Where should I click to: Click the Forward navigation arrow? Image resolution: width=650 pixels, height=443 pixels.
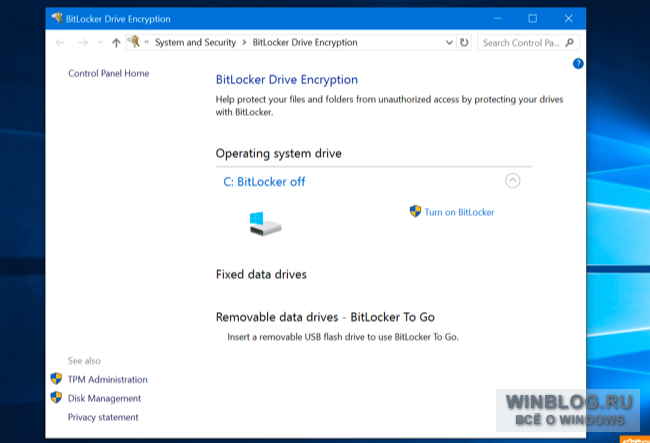[83, 43]
